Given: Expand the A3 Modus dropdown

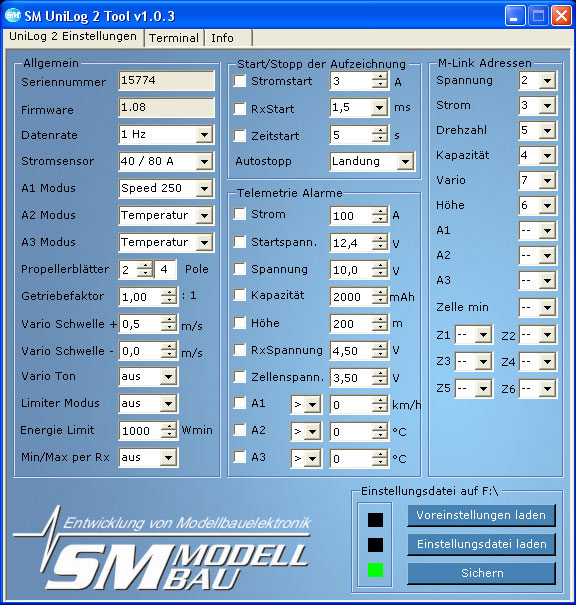Looking at the screenshot, I should tap(204, 242).
